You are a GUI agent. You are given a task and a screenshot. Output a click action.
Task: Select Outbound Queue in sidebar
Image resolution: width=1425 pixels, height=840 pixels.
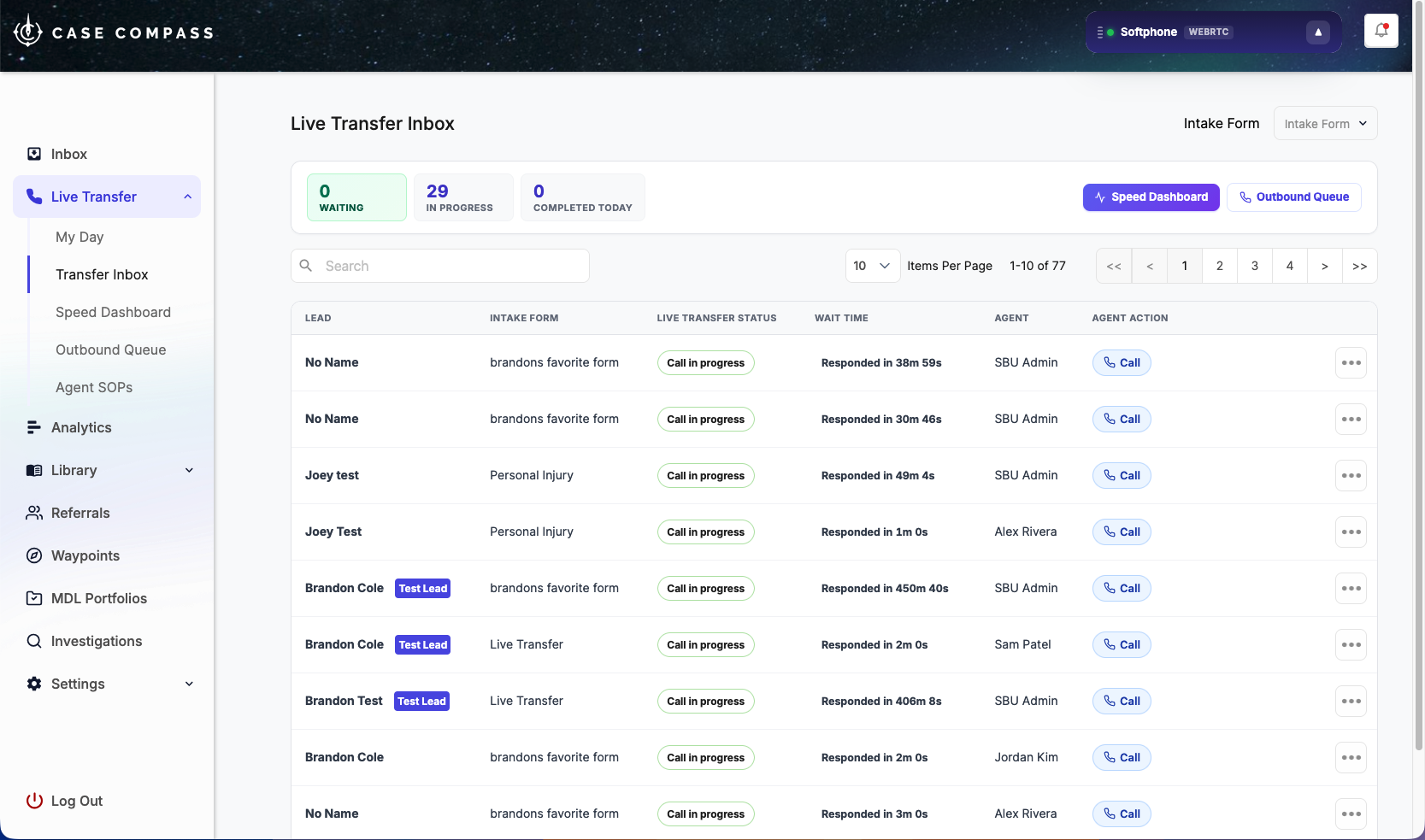(111, 350)
